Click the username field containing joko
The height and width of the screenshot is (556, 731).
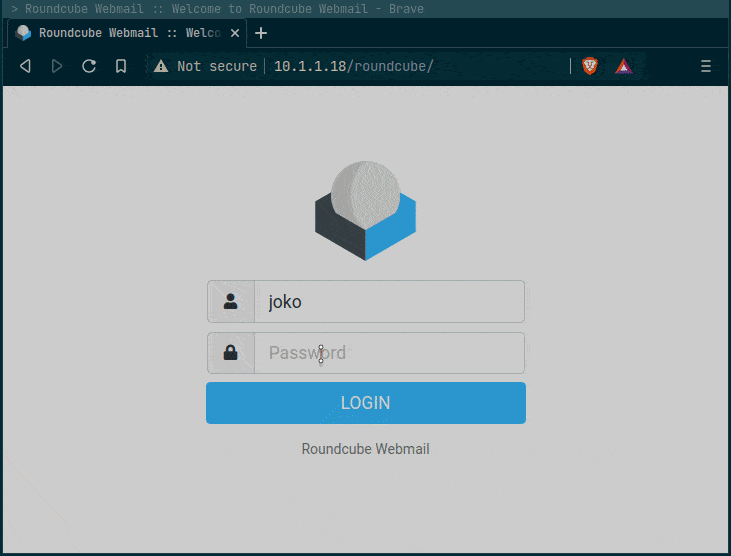pyautogui.click(x=389, y=302)
